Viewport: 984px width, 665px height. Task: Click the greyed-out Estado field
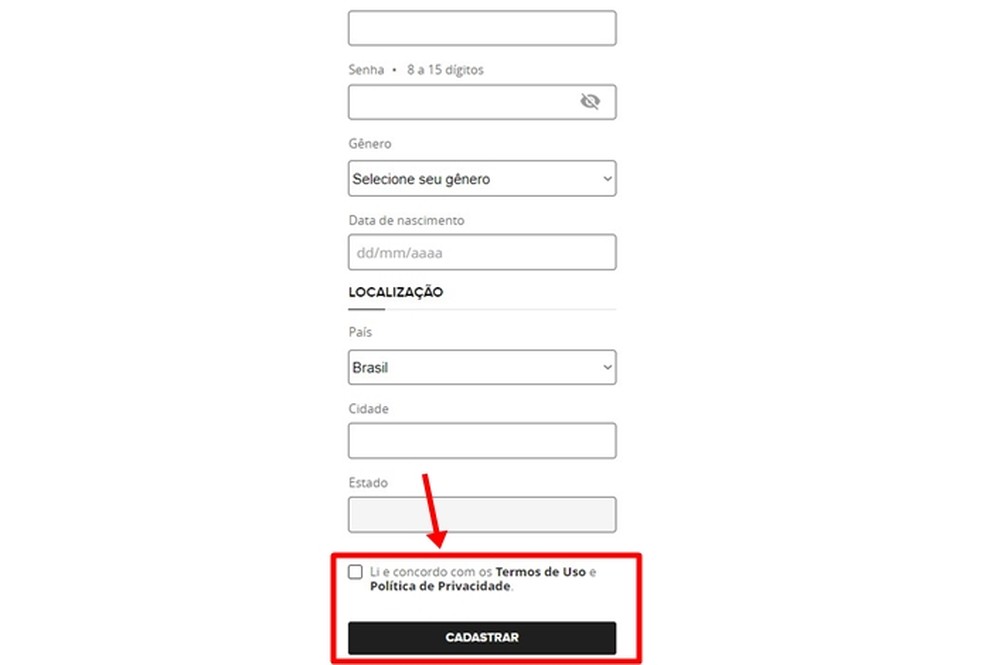[x=482, y=514]
